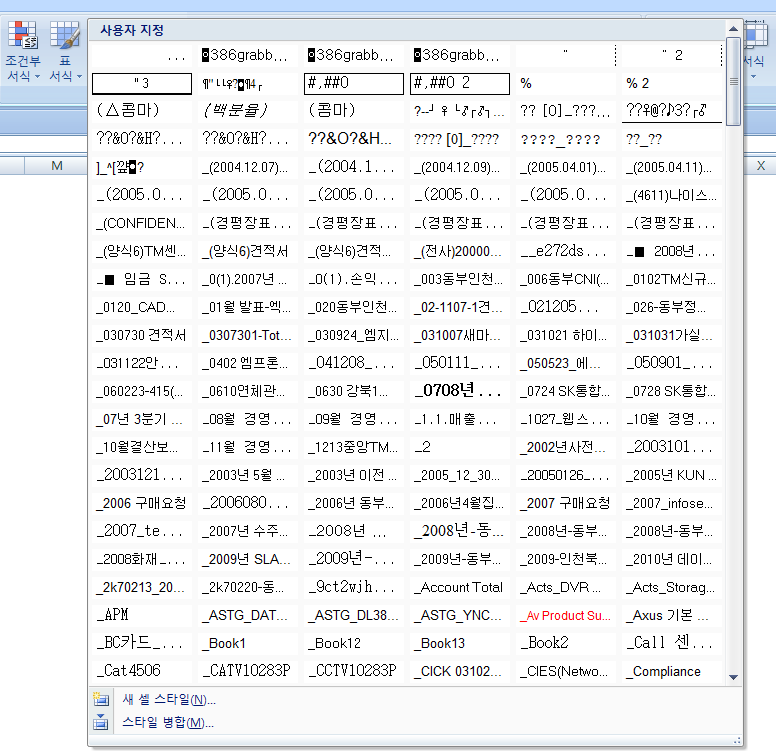776x755 pixels.
Task: Select the '_2007_infose...' style
Action: 672,503
